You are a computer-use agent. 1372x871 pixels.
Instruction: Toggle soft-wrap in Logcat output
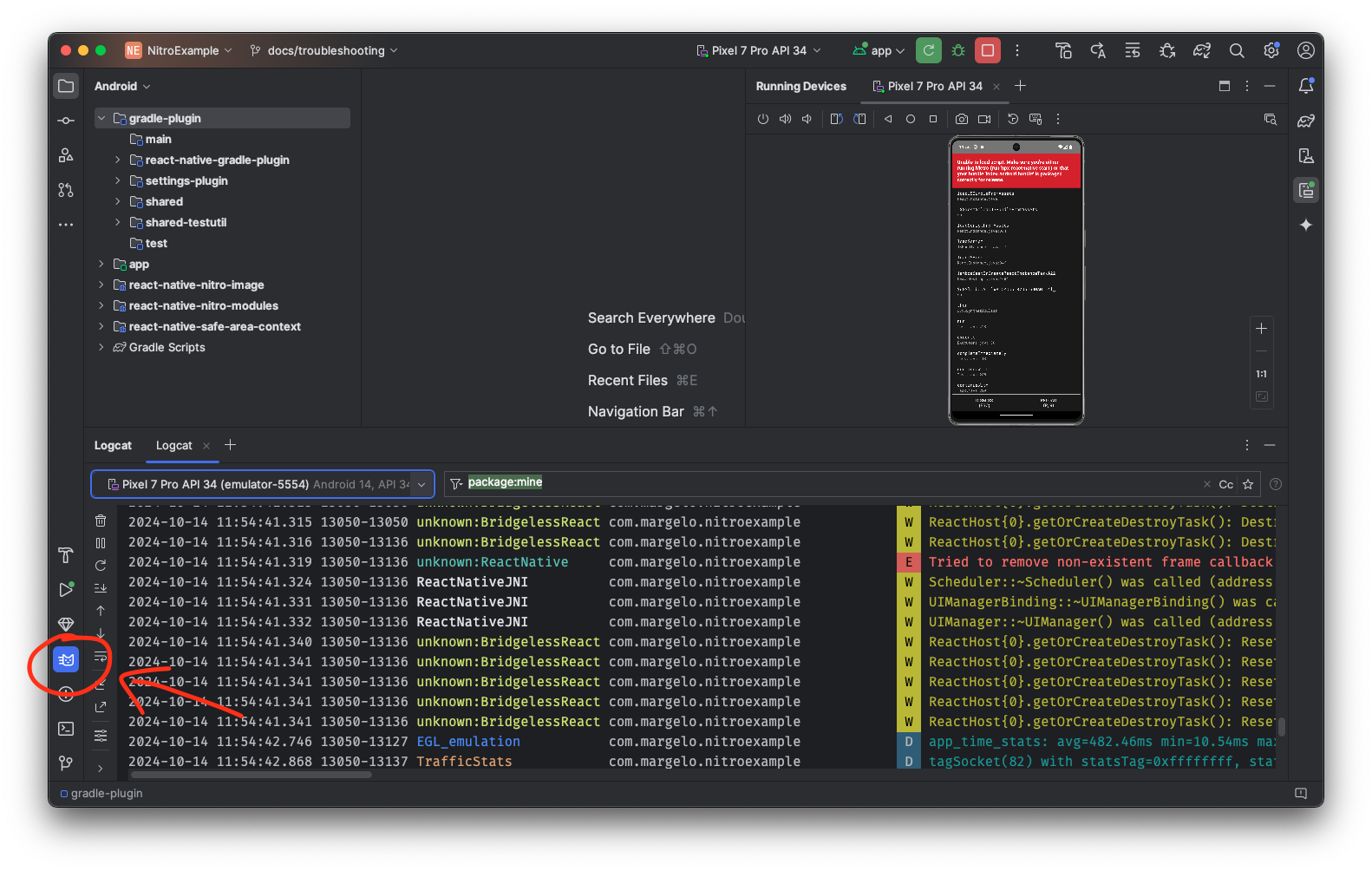(101, 657)
